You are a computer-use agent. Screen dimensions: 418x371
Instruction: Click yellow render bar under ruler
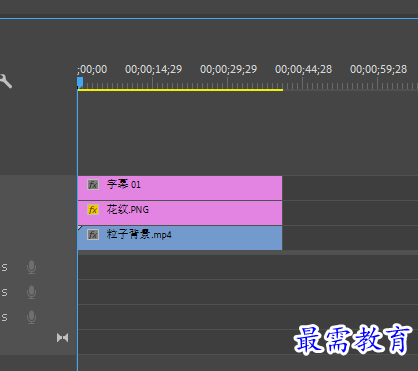point(180,90)
